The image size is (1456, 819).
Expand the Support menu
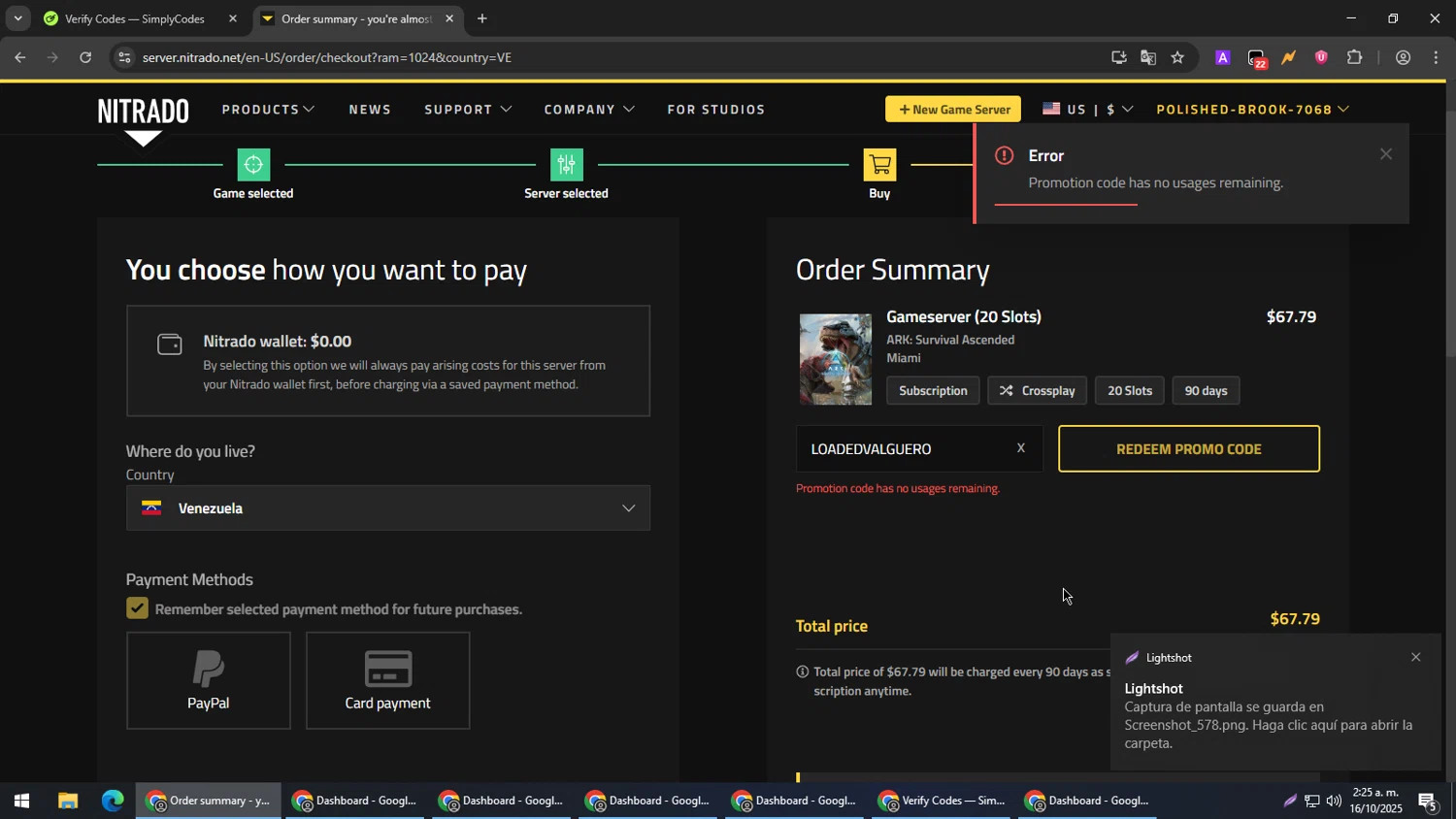pyautogui.click(x=468, y=110)
